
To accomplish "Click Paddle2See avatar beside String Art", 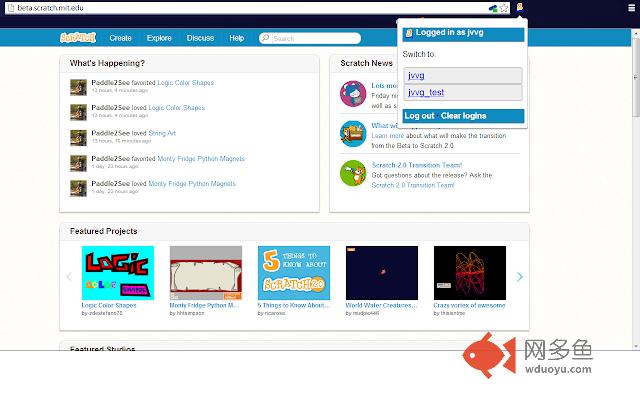I will pos(78,138).
